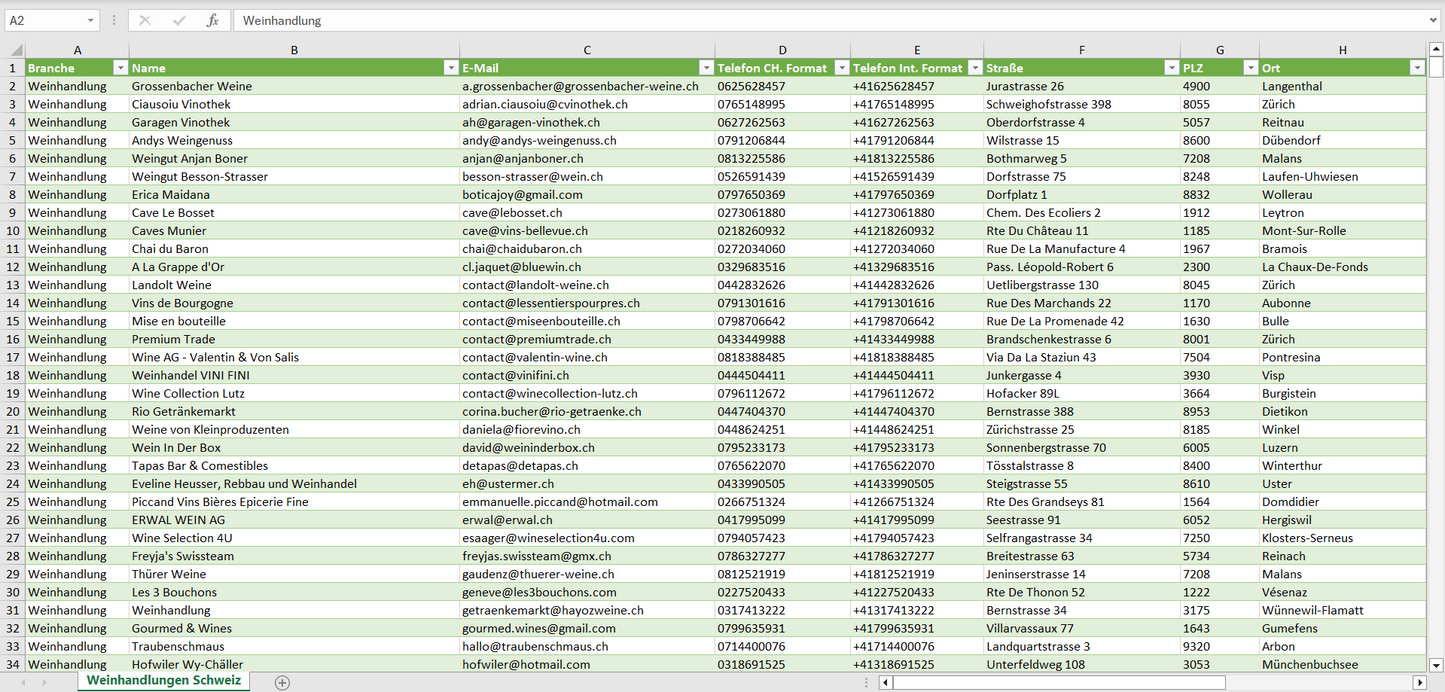Viewport: 1445px width, 692px height.
Task: Open the Ort column filter dropdown
Action: (x=1416, y=68)
